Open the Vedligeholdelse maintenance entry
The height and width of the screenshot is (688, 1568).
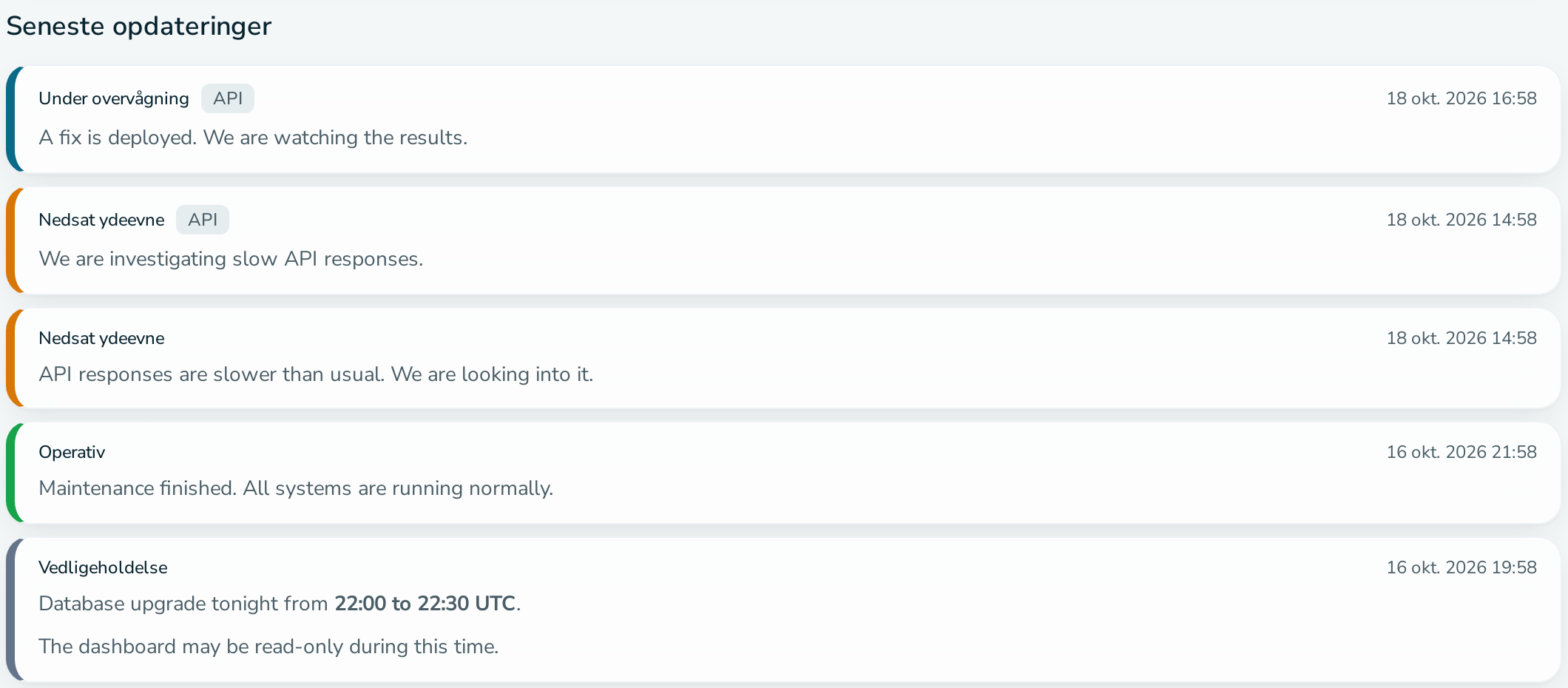pyautogui.click(x=783, y=610)
